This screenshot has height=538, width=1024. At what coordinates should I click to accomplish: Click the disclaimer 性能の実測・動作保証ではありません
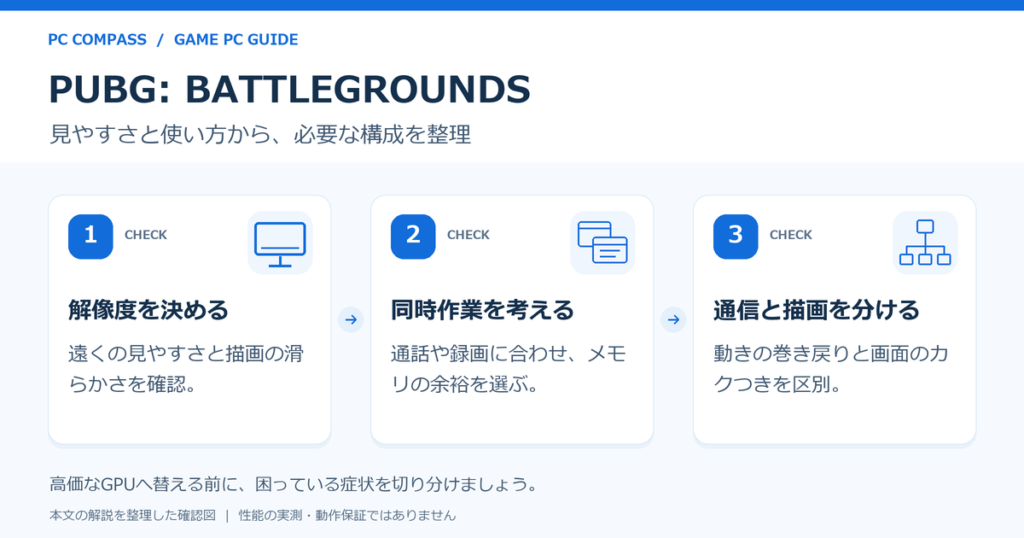click(347, 516)
